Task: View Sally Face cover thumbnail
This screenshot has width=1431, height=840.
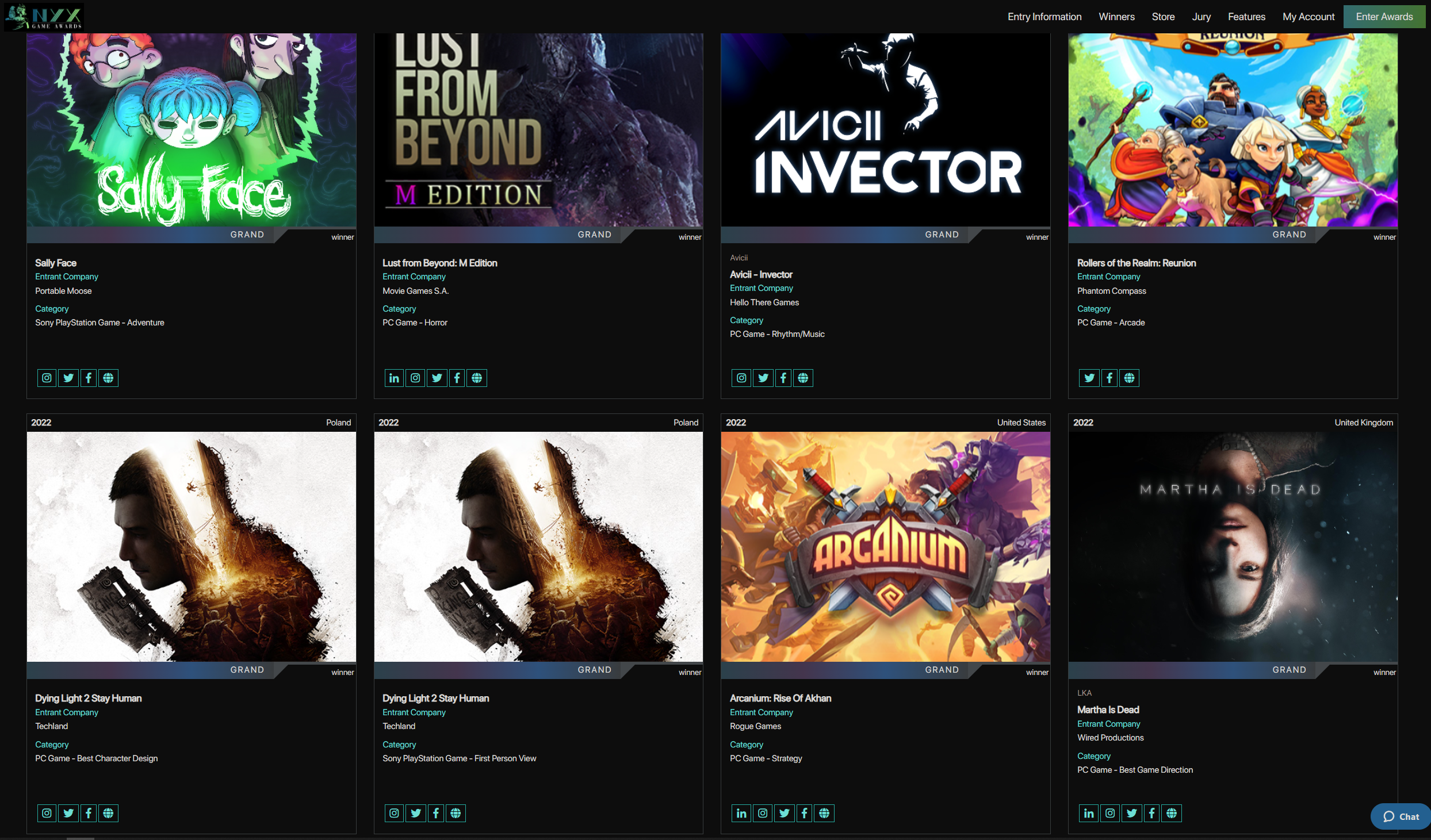Action: (192, 129)
